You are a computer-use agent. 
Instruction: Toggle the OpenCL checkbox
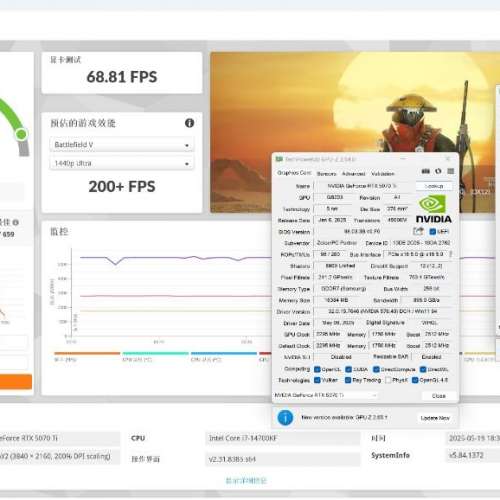pyautogui.click(x=317, y=369)
